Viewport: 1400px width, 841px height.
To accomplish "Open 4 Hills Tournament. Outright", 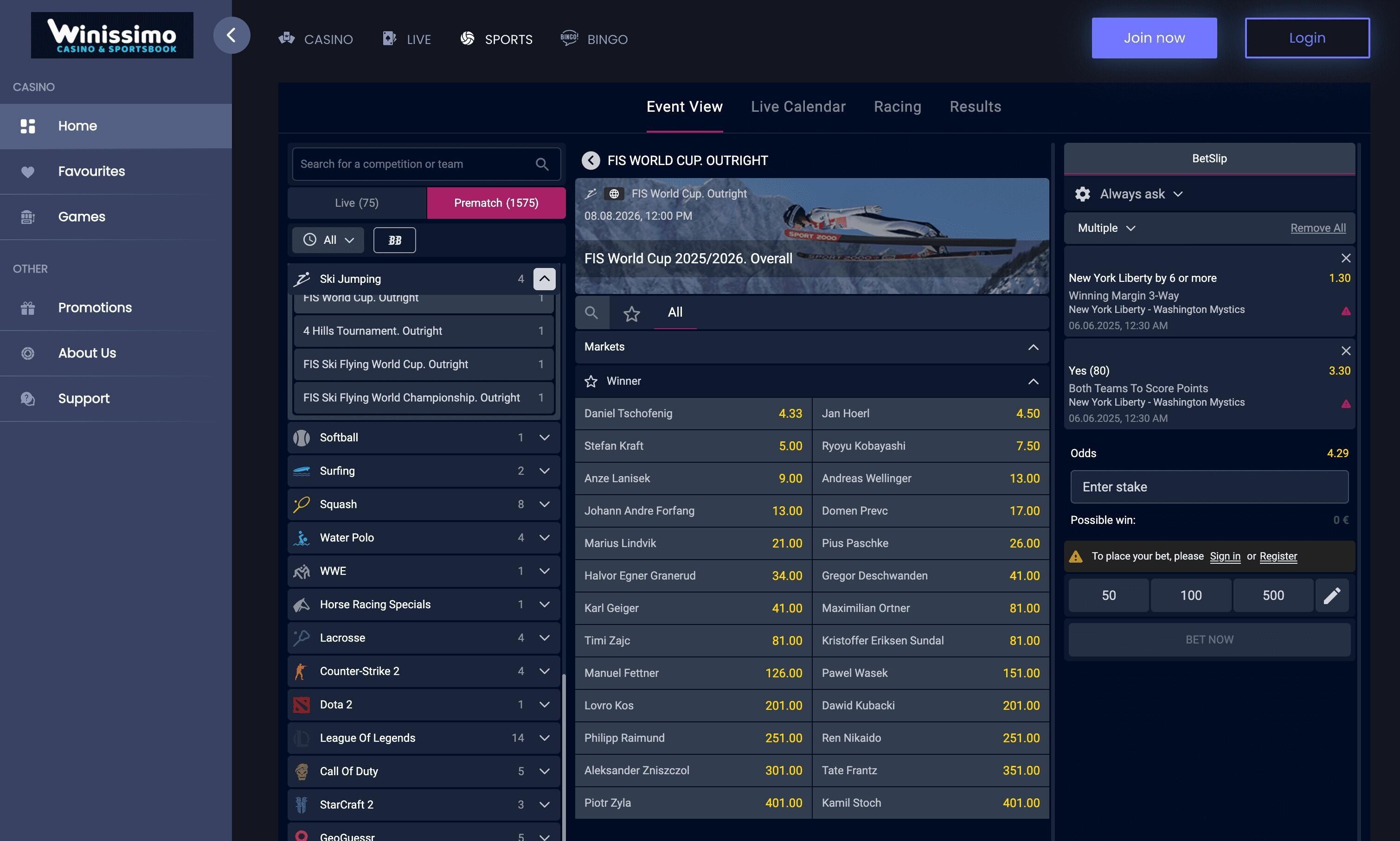I will pyautogui.click(x=423, y=331).
